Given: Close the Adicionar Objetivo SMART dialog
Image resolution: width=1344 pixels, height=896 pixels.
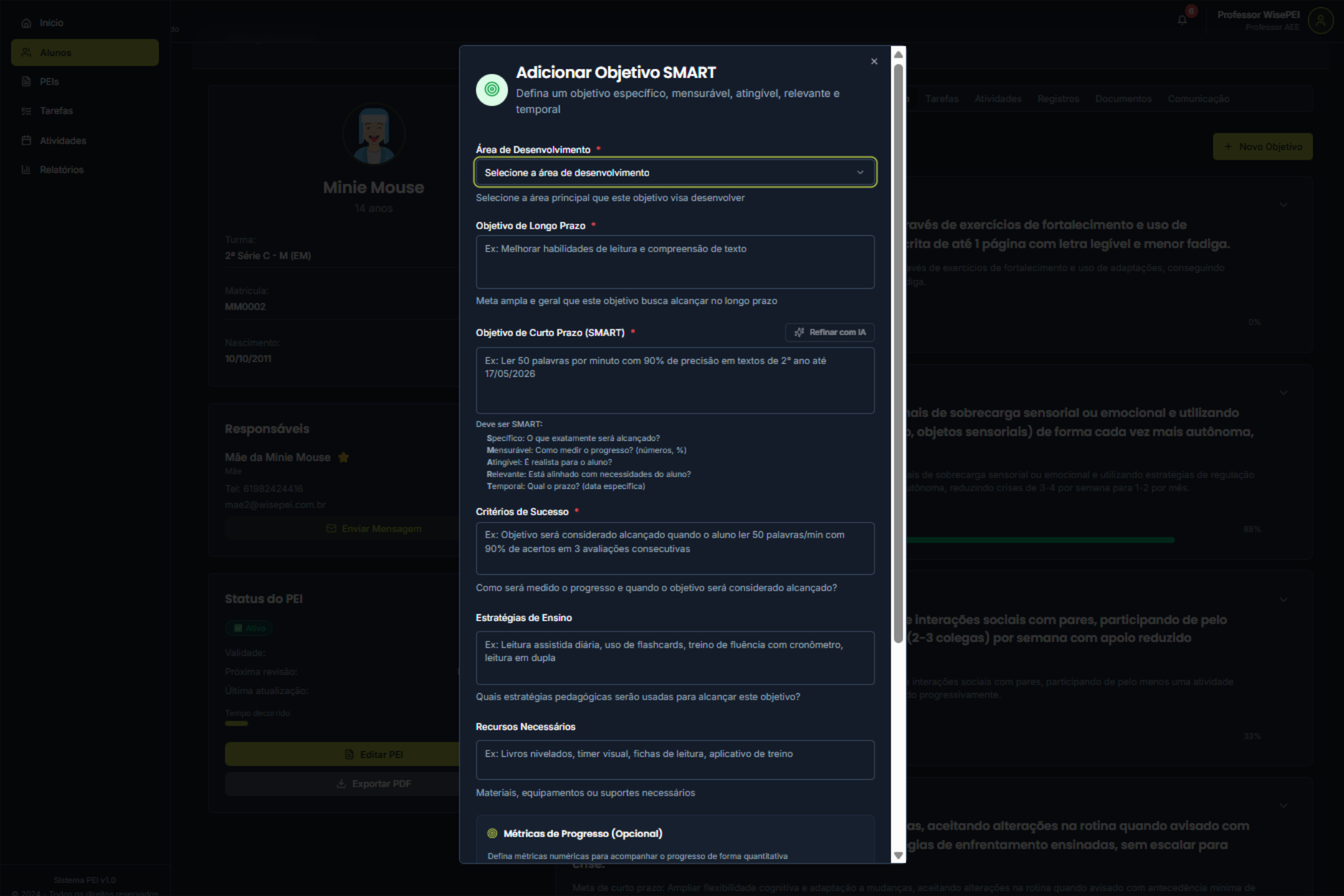Looking at the screenshot, I should (x=874, y=62).
